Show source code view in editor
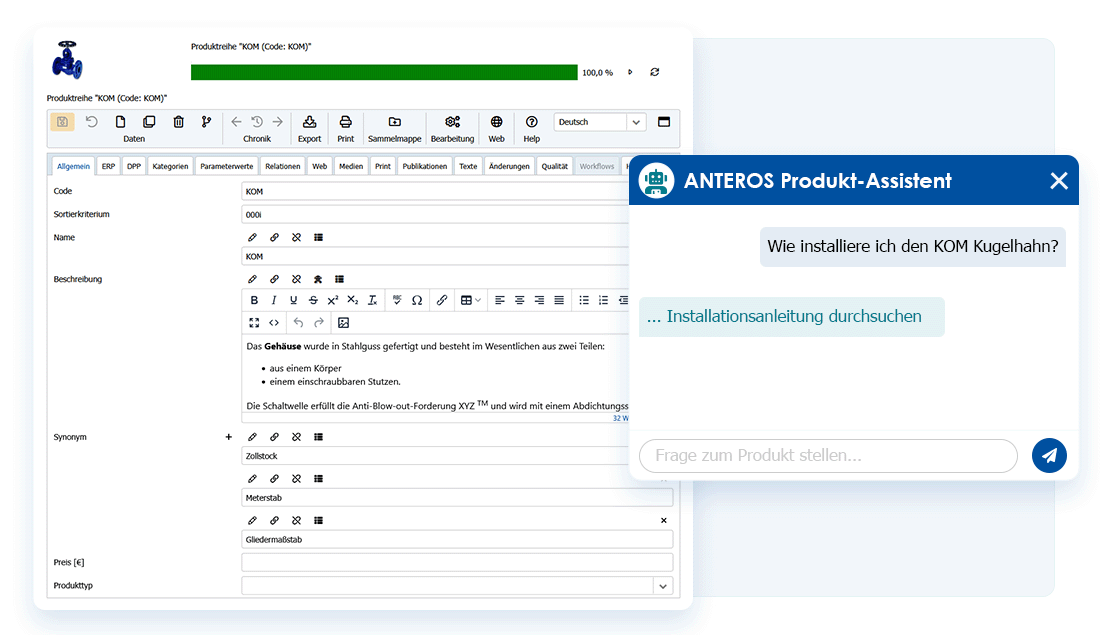1100x635 pixels. pos(274,323)
